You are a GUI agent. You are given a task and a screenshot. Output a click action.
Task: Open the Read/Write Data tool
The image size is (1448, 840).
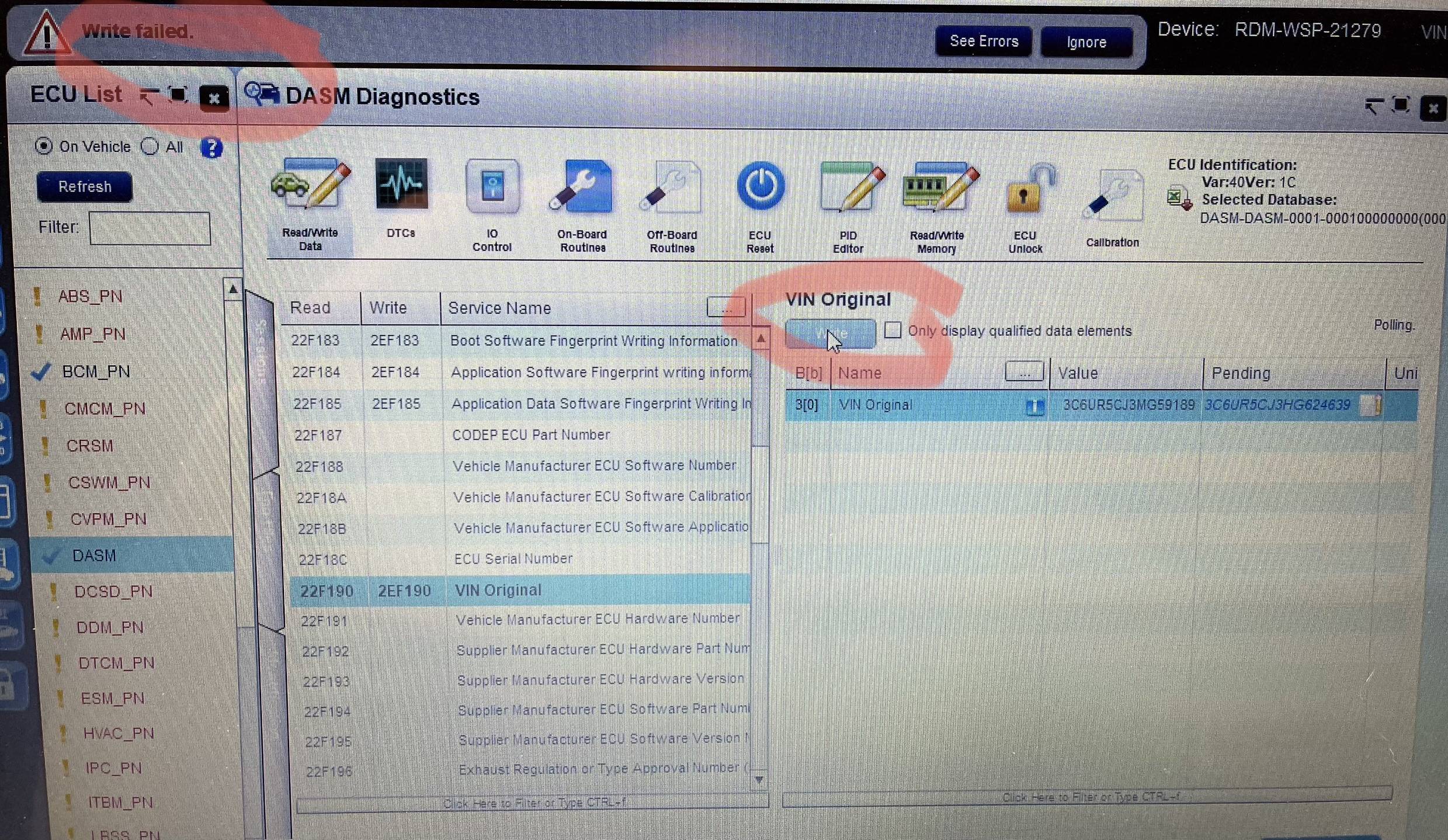click(310, 204)
